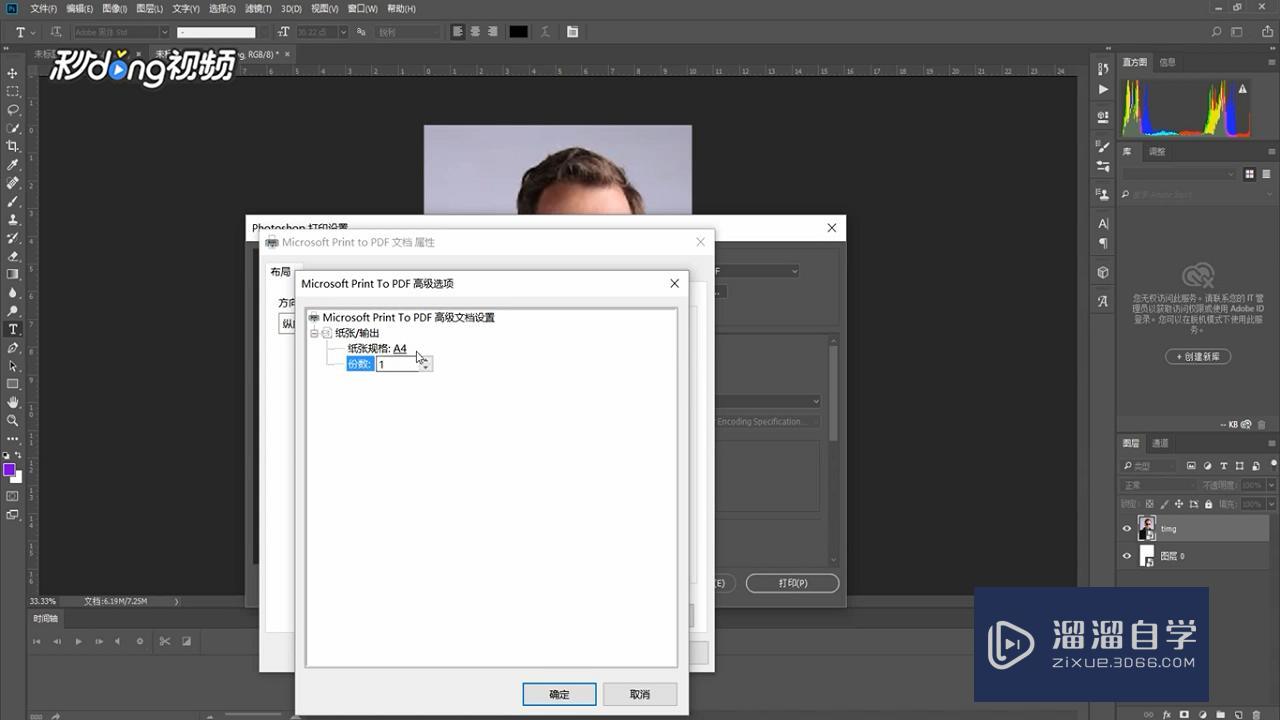Select the Crop tool
This screenshot has width=1280, height=720.
pos(13,146)
